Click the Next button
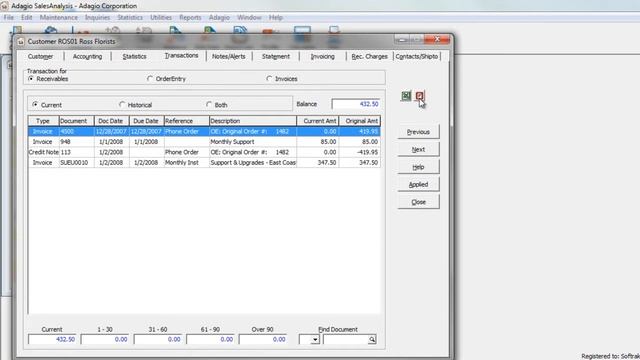 click(x=418, y=149)
